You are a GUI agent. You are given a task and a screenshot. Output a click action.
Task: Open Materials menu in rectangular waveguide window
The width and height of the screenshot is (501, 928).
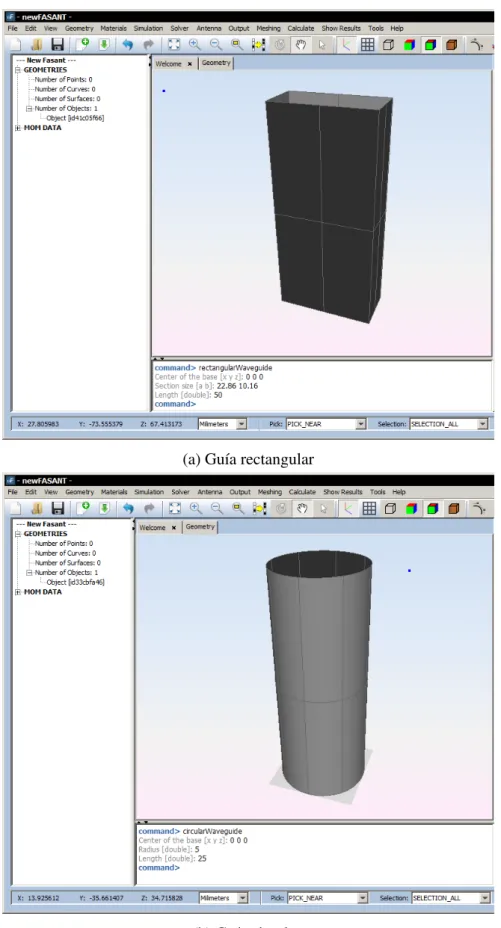pyautogui.click(x=114, y=28)
